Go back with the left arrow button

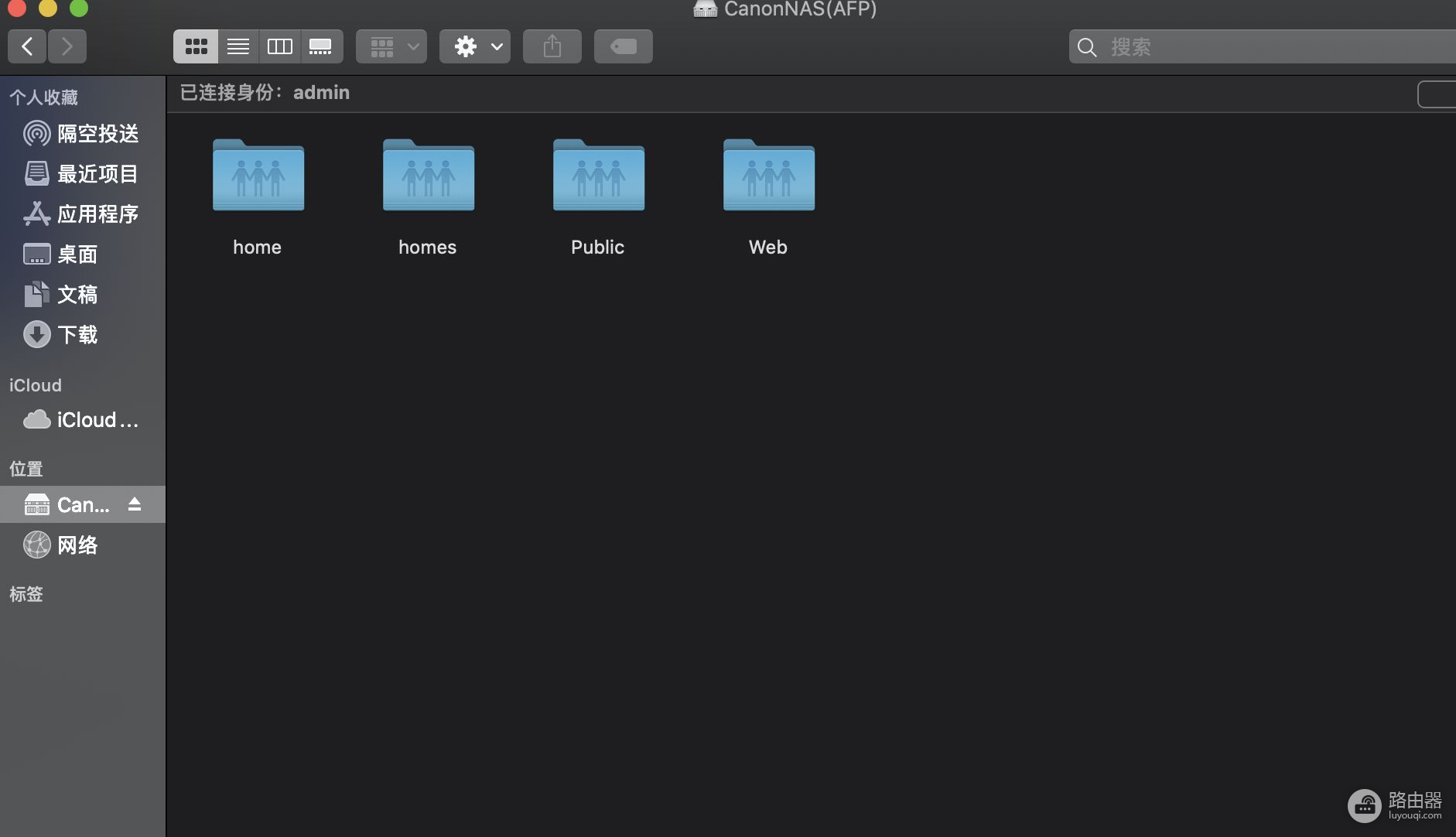(27, 46)
